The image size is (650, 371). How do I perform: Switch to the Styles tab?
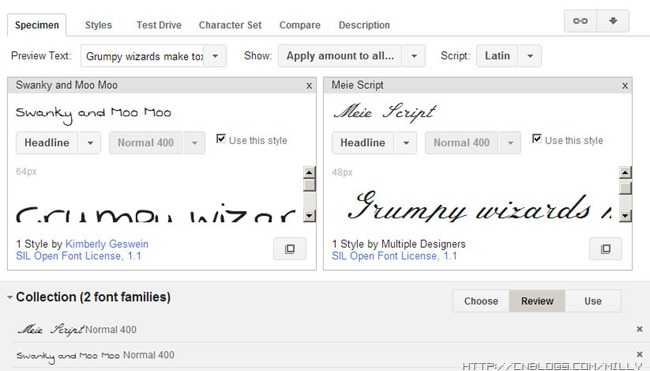pyautogui.click(x=98, y=25)
